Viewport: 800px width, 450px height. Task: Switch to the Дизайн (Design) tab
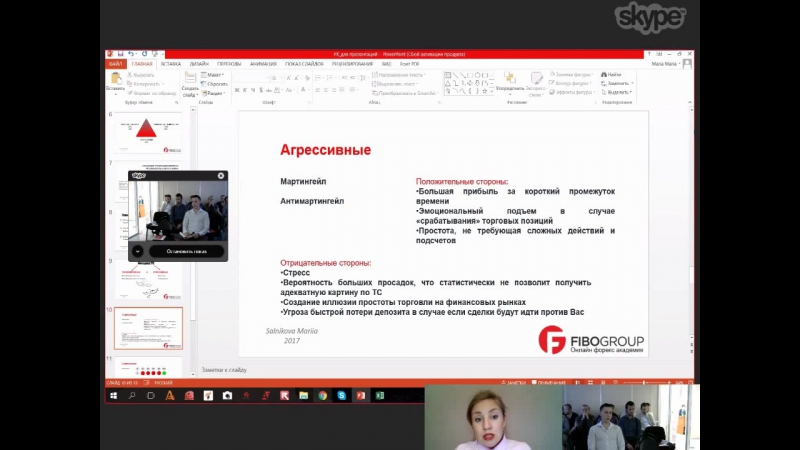click(x=199, y=64)
